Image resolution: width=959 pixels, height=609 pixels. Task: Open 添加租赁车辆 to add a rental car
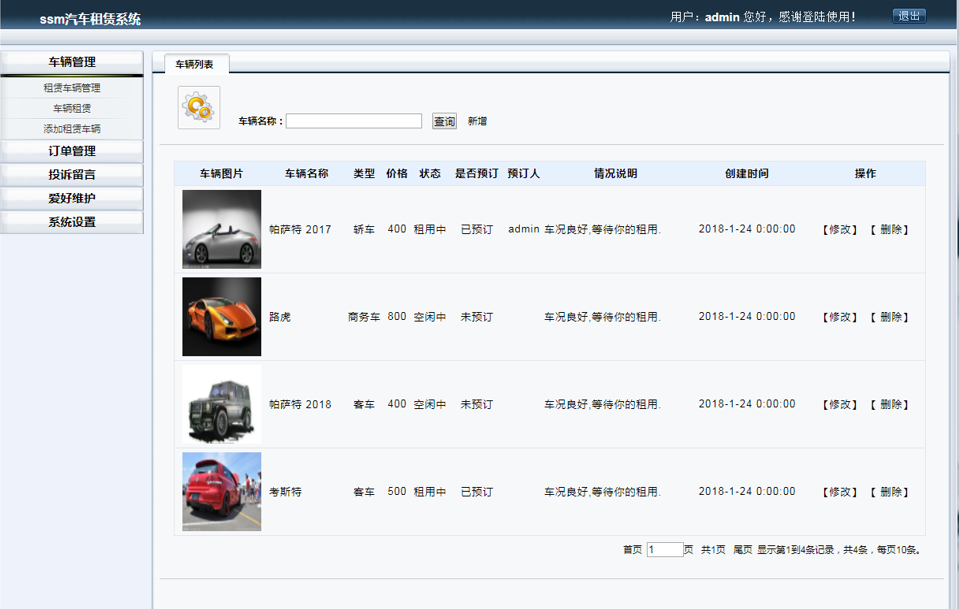pos(71,127)
